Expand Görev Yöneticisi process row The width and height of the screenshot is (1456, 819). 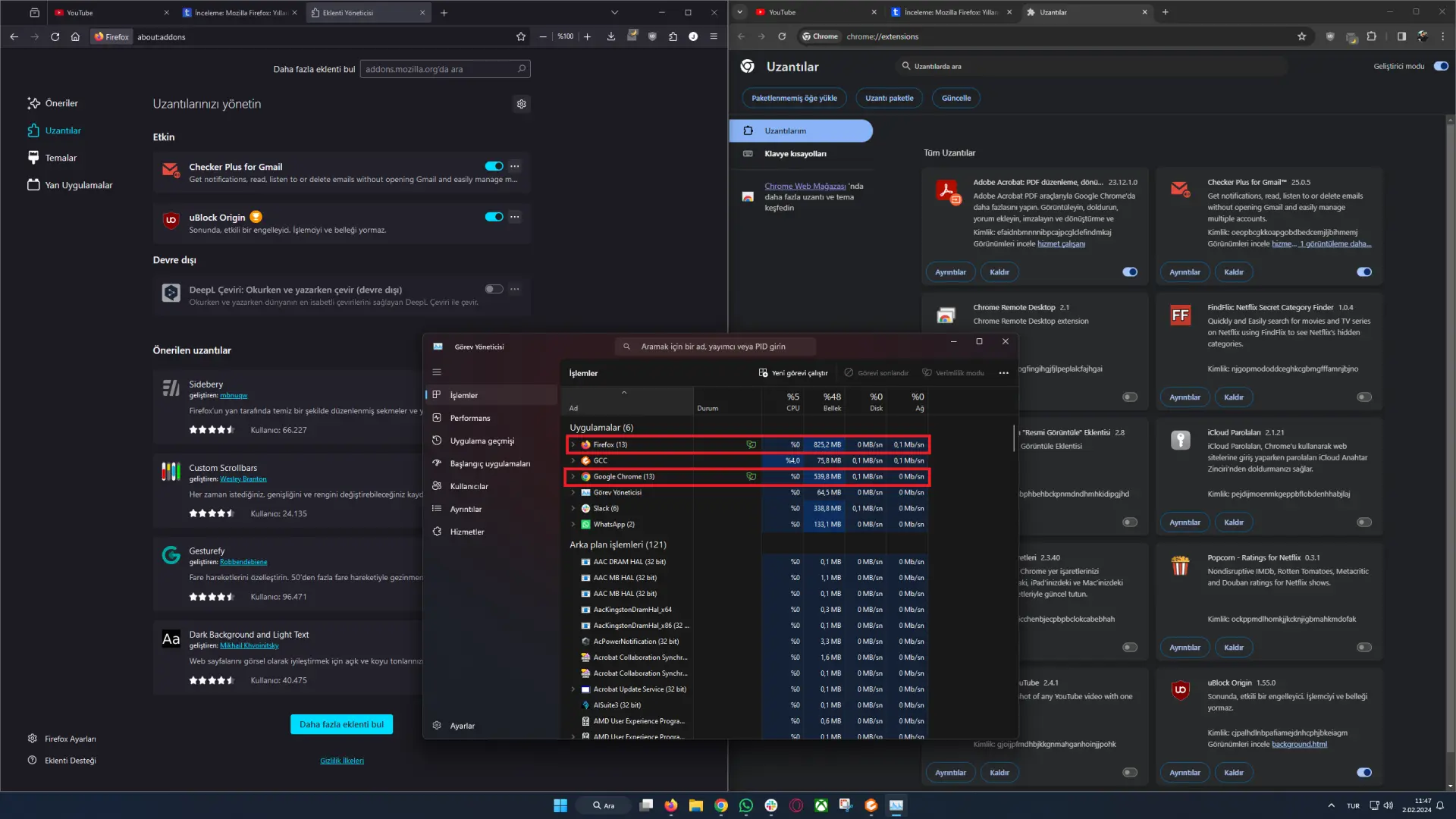coord(573,493)
